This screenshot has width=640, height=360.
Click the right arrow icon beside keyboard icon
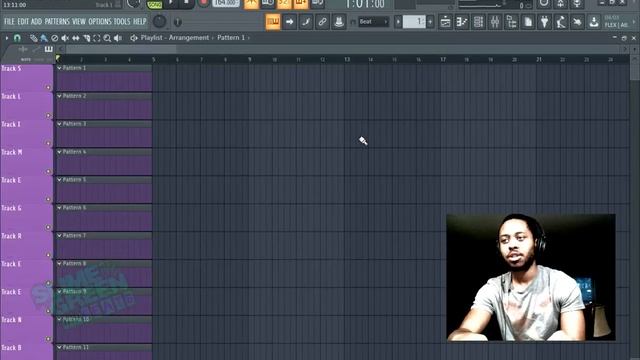coord(289,22)
